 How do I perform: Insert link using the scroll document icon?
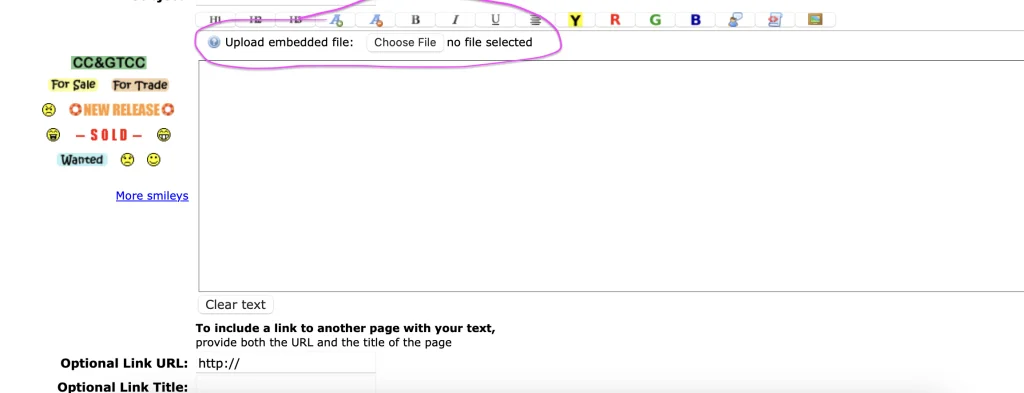(x=775, y=20)
